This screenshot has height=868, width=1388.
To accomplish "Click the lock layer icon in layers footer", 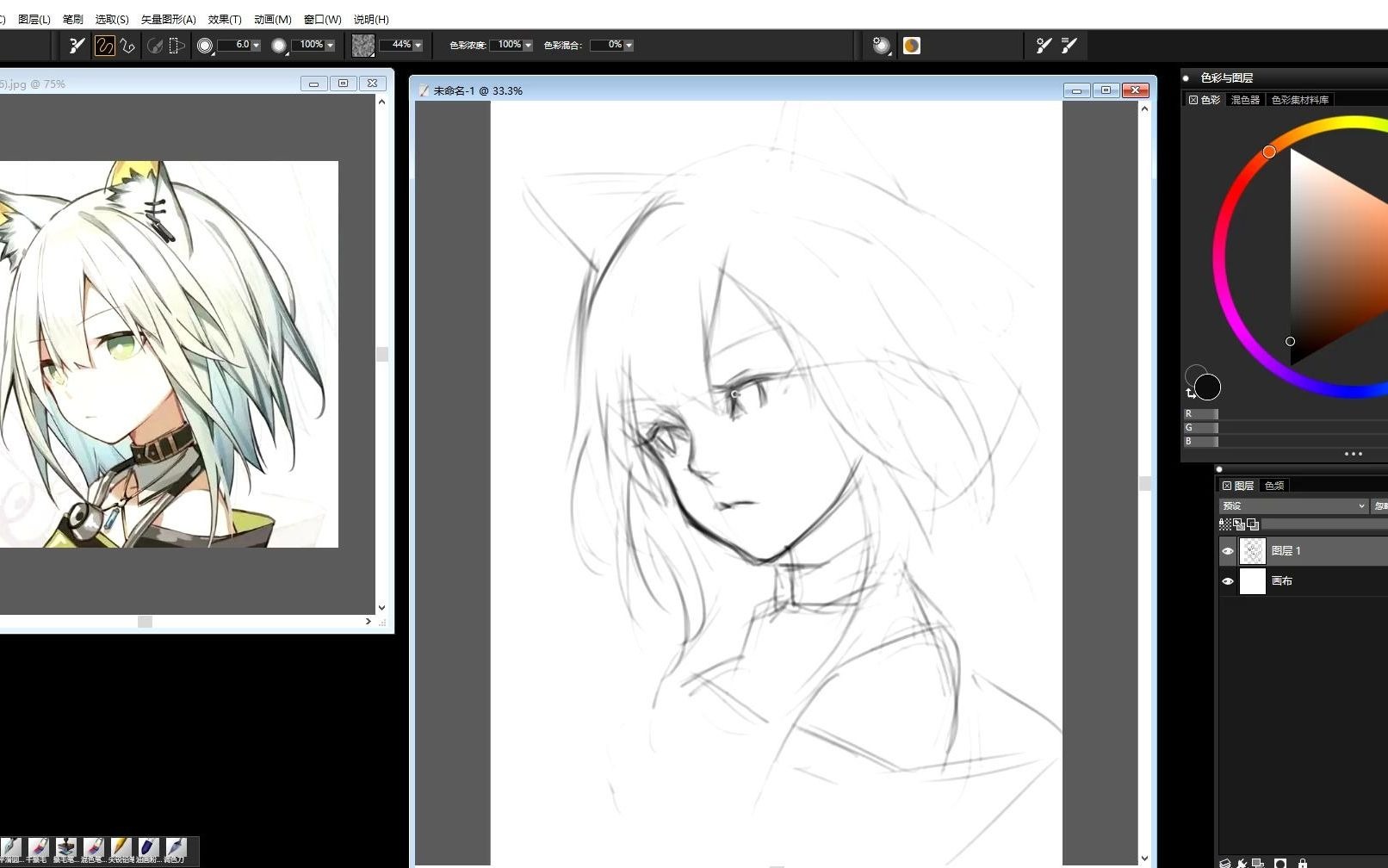I will coord(1302,863).
